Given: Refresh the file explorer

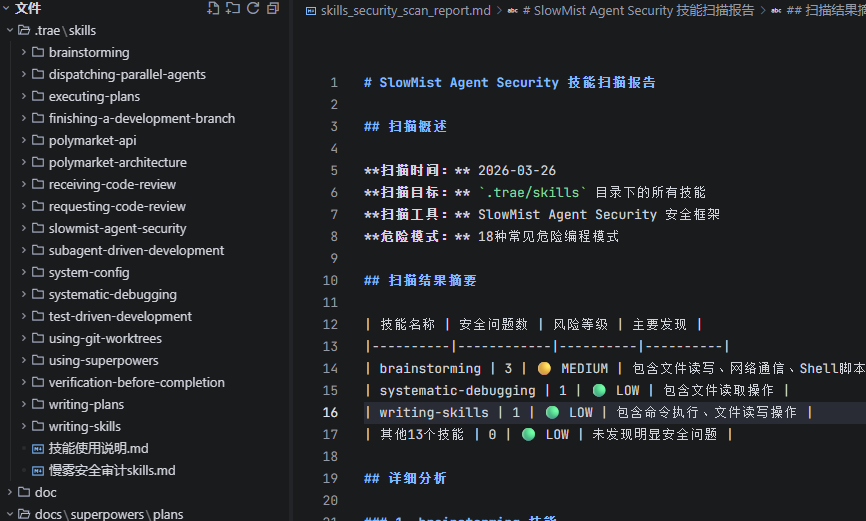Looking at the screenshot, I should point(253,8).
